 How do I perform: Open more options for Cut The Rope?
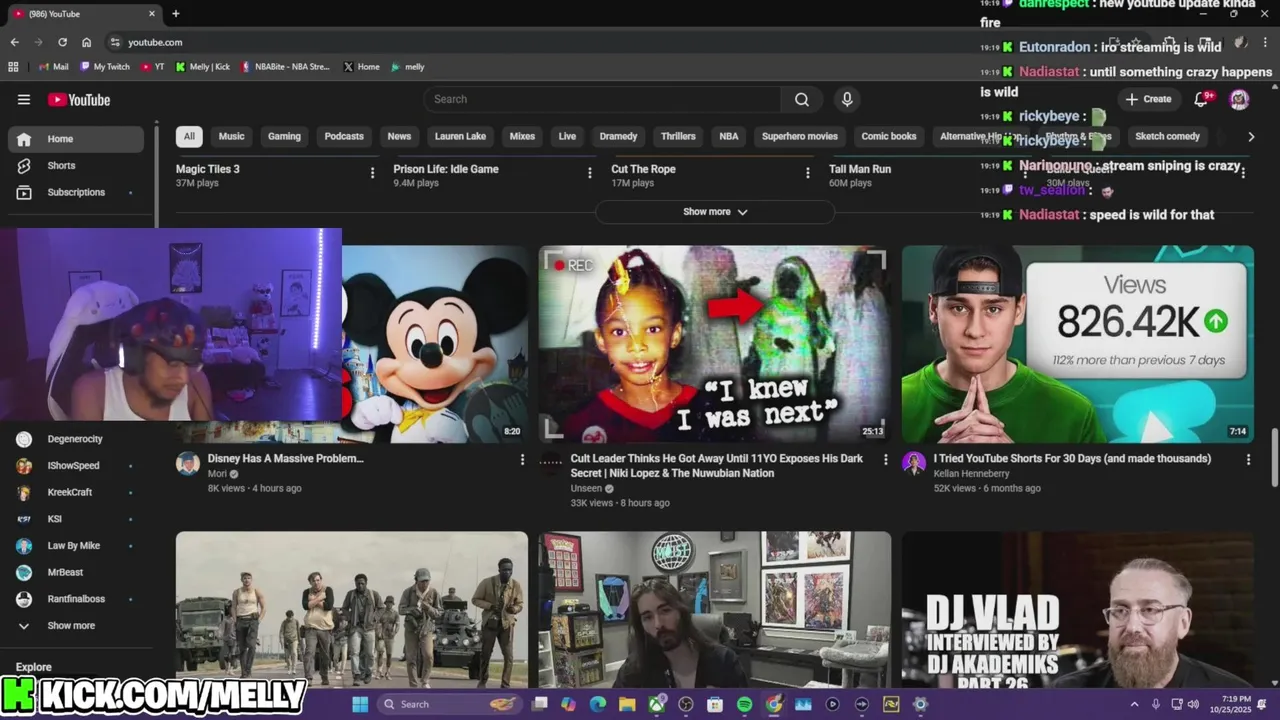808,173
